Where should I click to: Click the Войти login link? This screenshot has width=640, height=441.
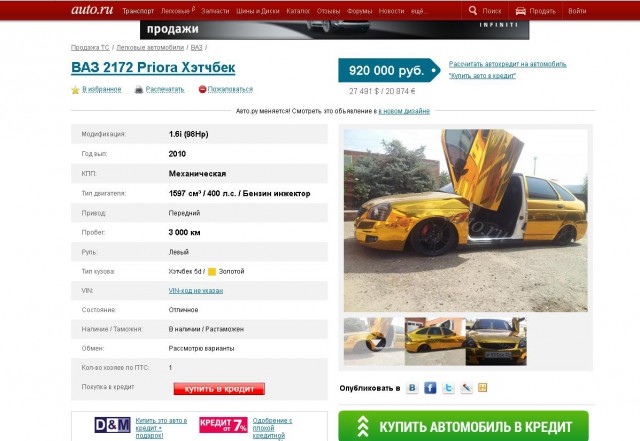click(x=577, y=11)
